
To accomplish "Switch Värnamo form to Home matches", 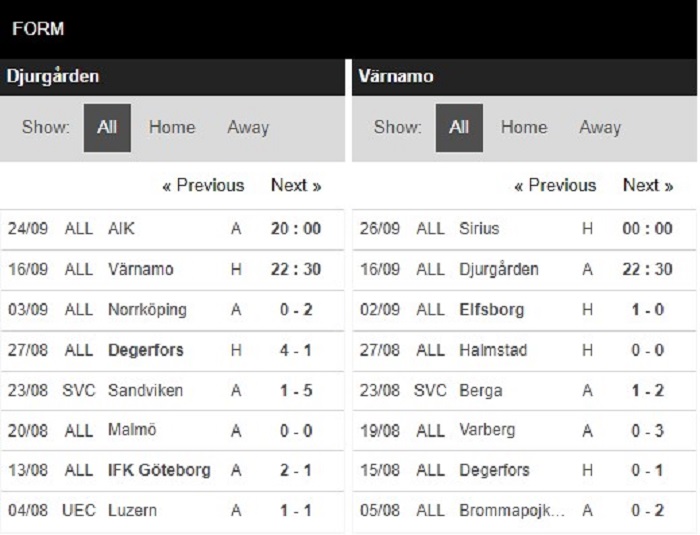I will point(524,127).
